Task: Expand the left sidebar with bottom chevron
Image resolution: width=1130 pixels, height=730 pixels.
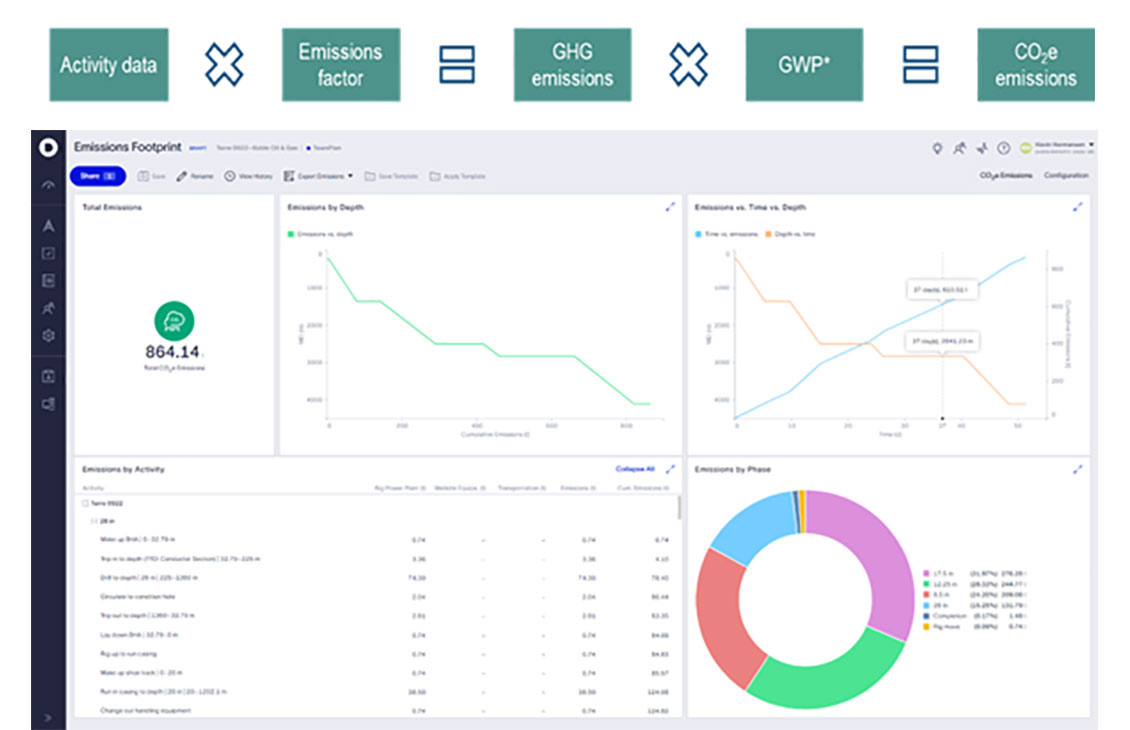Action: (48, 717)
